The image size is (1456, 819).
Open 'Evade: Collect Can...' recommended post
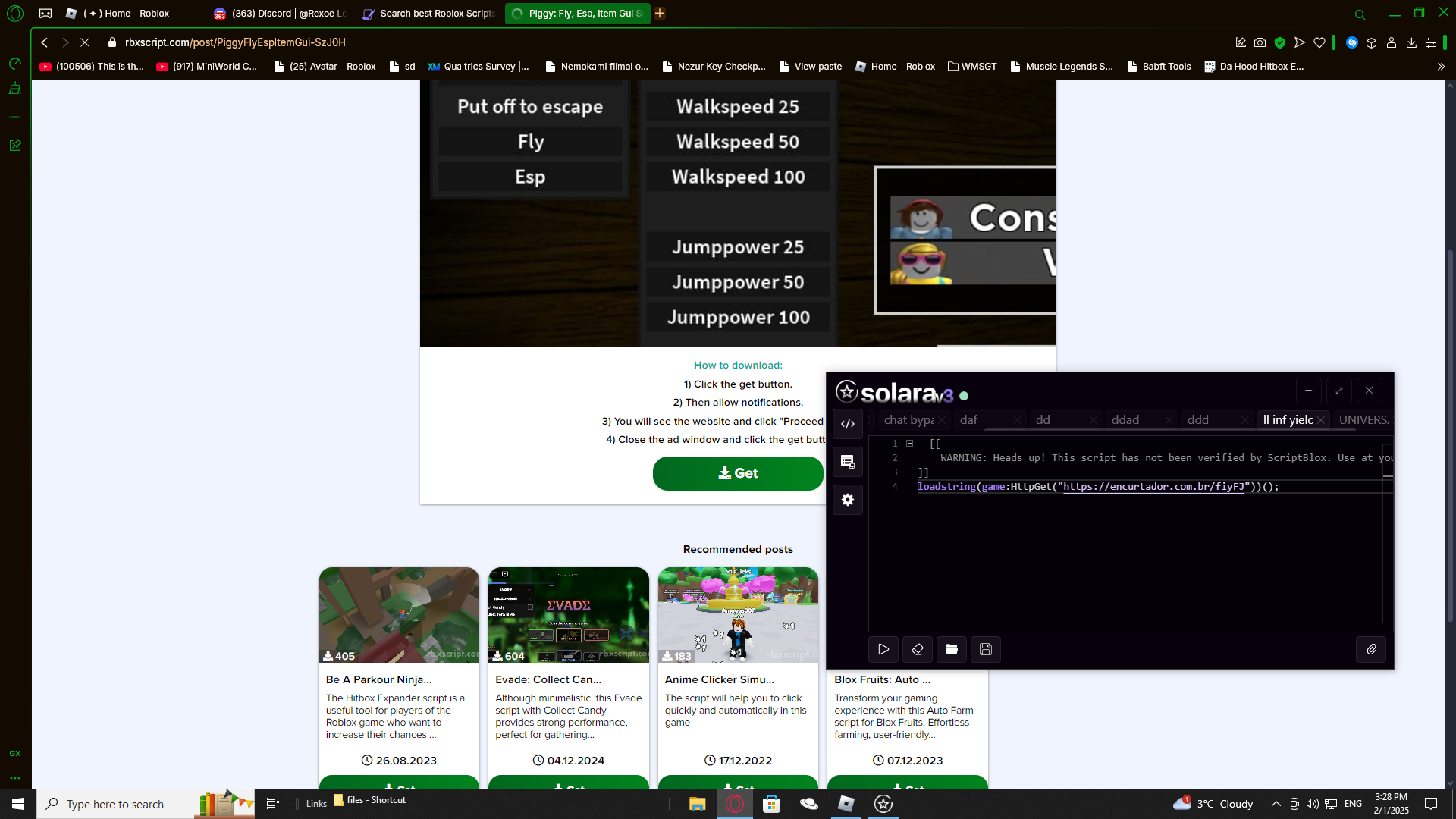pos(548,679)
